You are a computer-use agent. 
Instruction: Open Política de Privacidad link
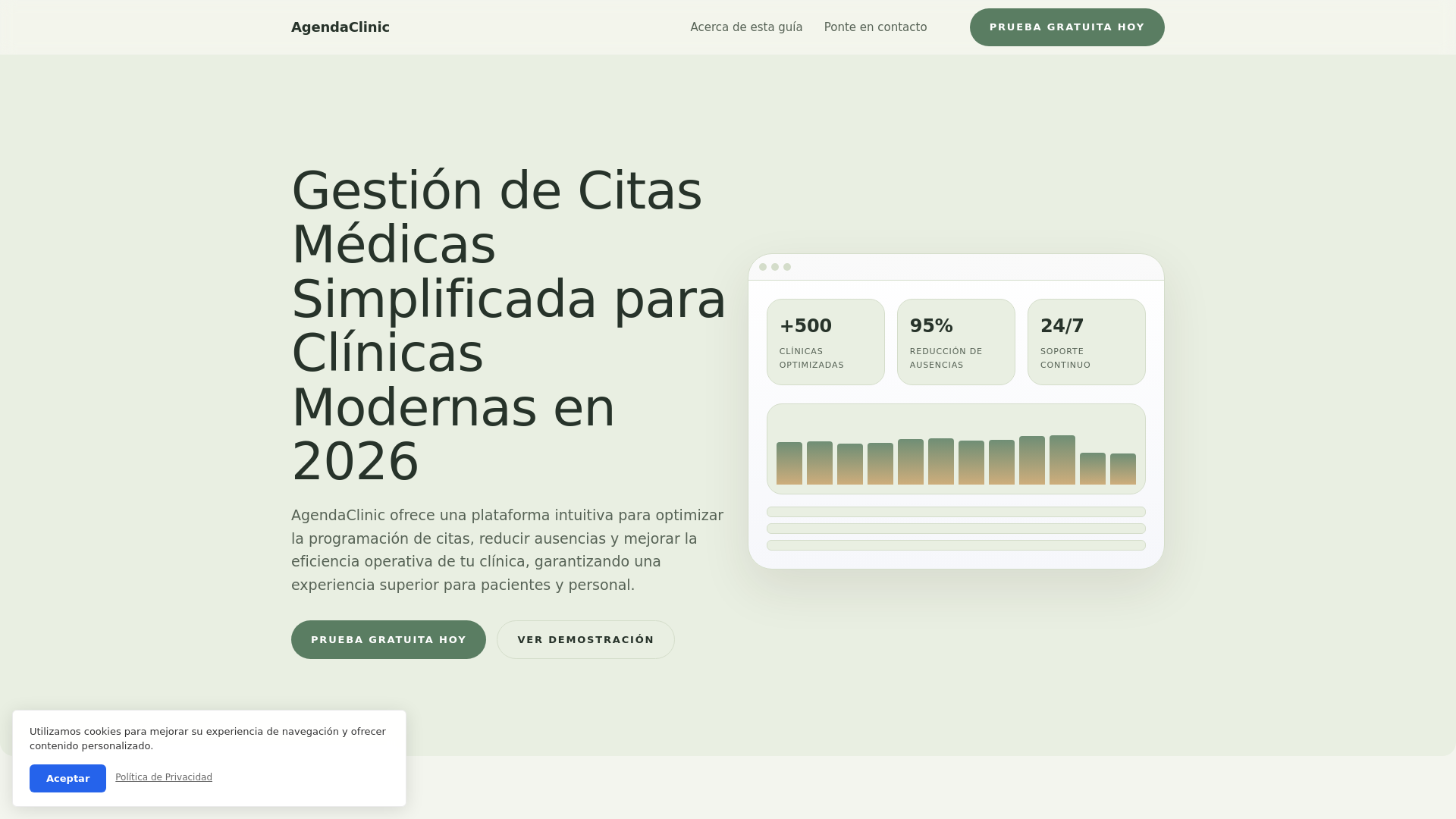click(x=164, y=777)
